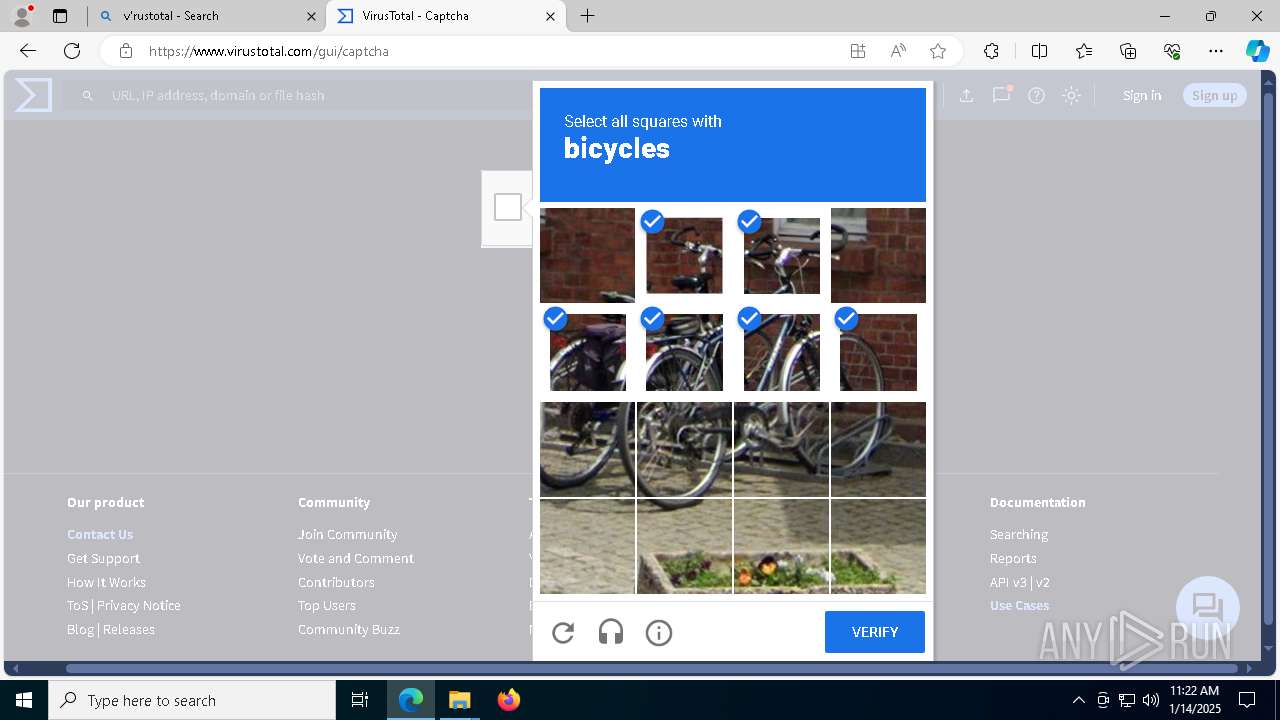Deselect second row fourth brick tile
1280x720 pixels.
pyautogui.click(x=878, y=352)
